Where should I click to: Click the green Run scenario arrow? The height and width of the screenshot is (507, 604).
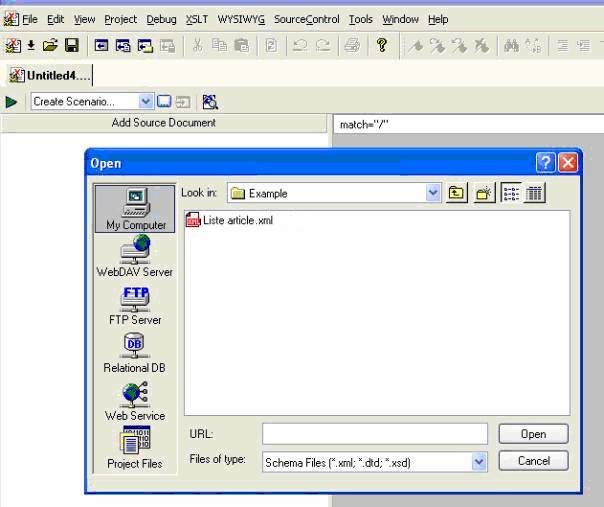pyautogui.click(x=12, y=102)
